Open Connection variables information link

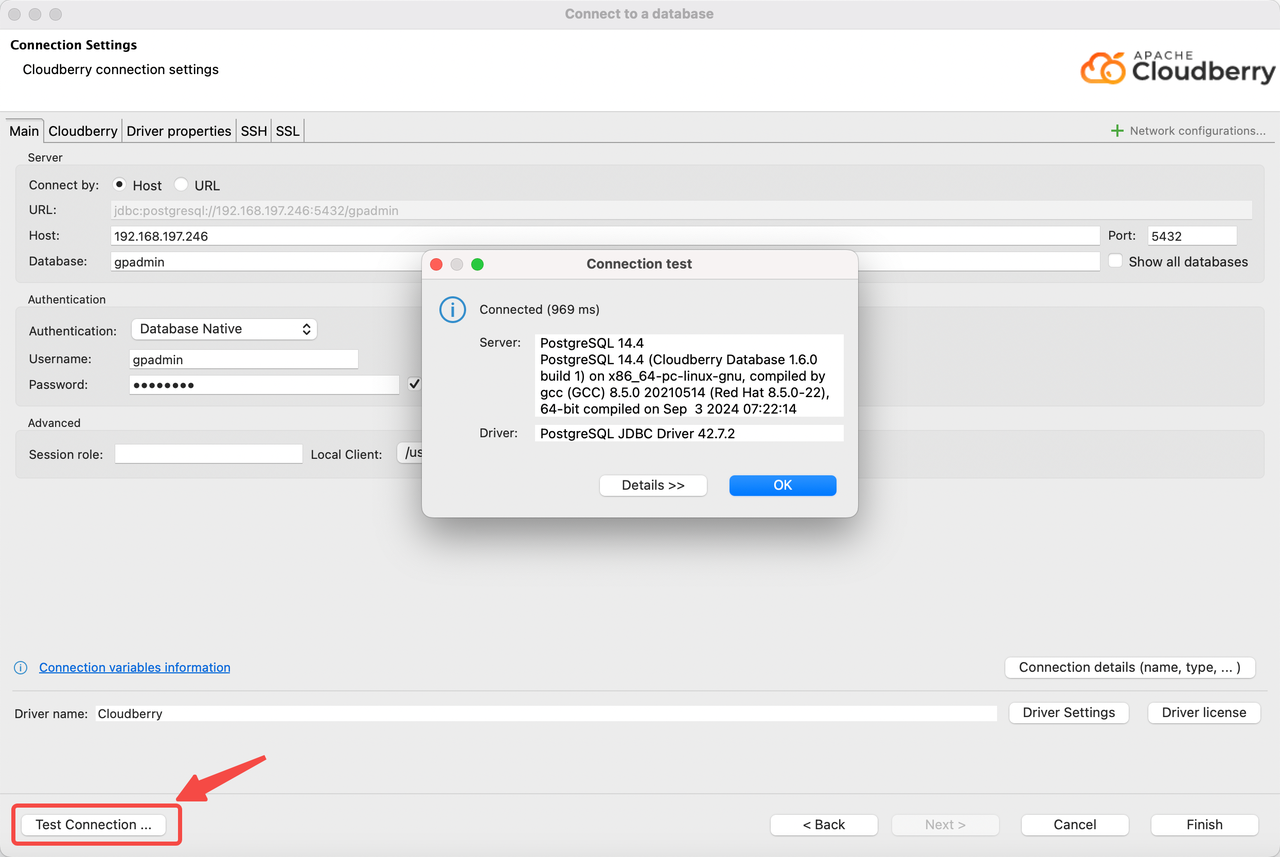click(134, 668)
